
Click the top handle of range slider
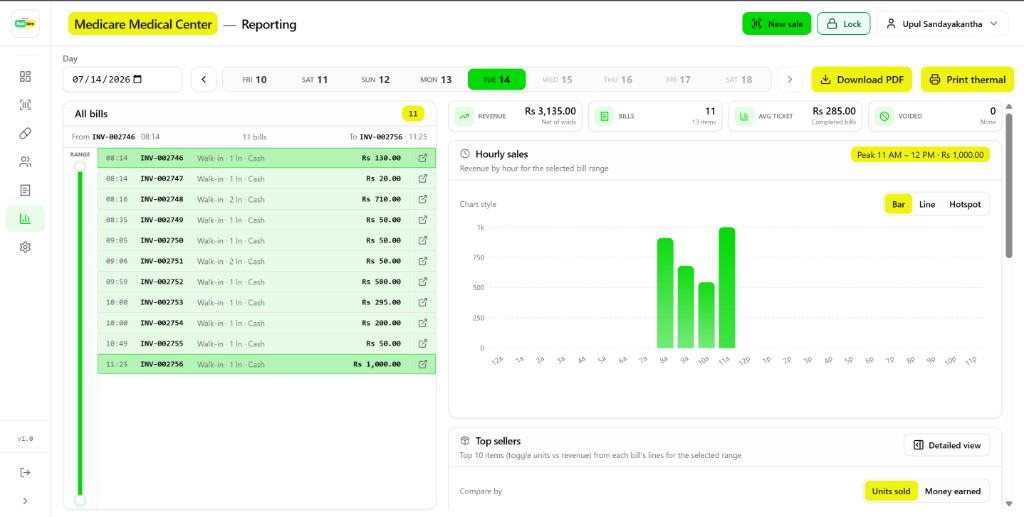click(80, 166)
